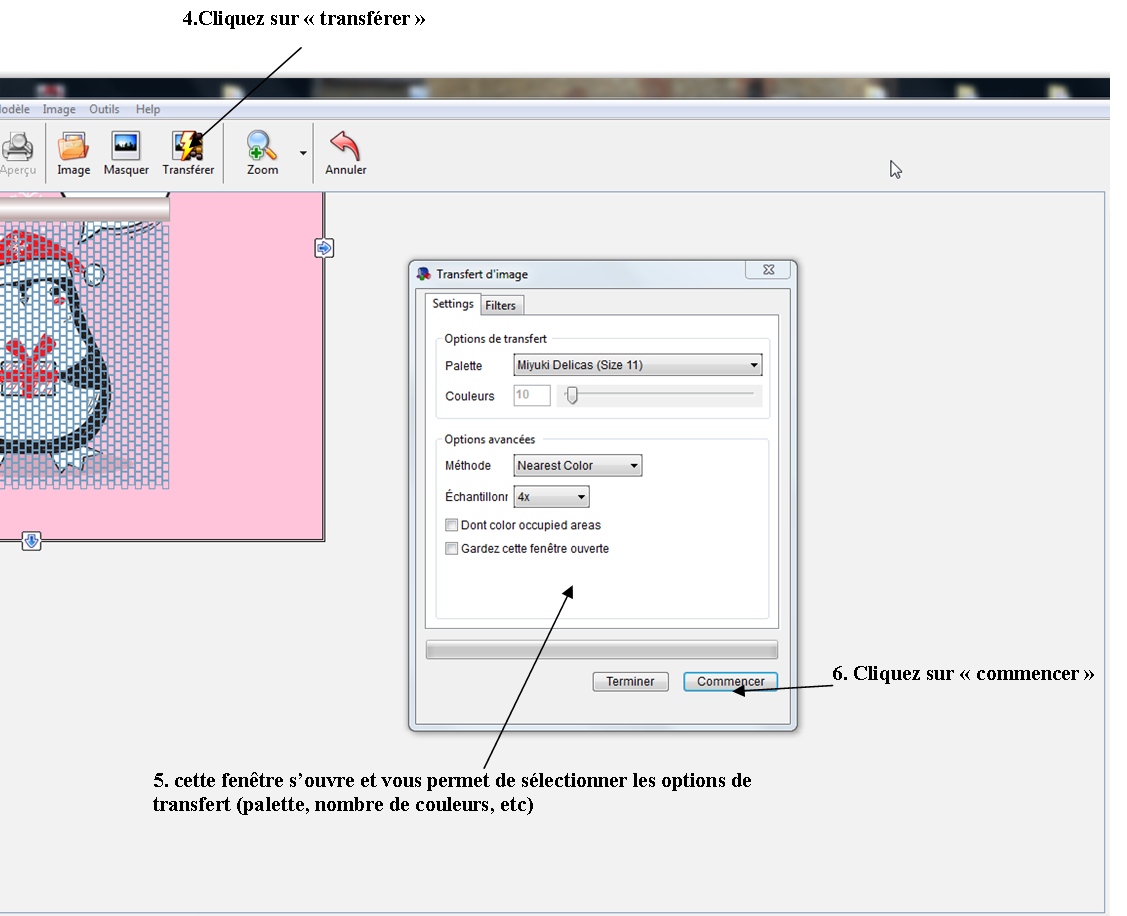Expand the Zoom dropdown arrow
The image size is (1127, 916).
(302, 154)
